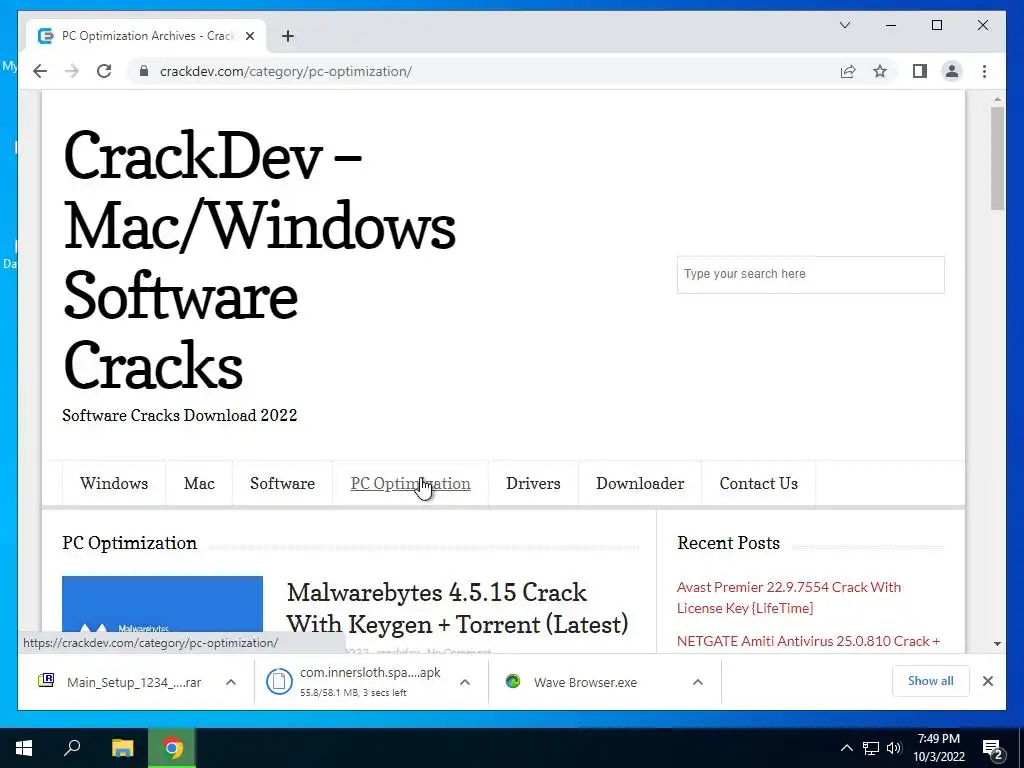
Task: Show all downloads
Action: pyautogui.click(x=931, y=681)
